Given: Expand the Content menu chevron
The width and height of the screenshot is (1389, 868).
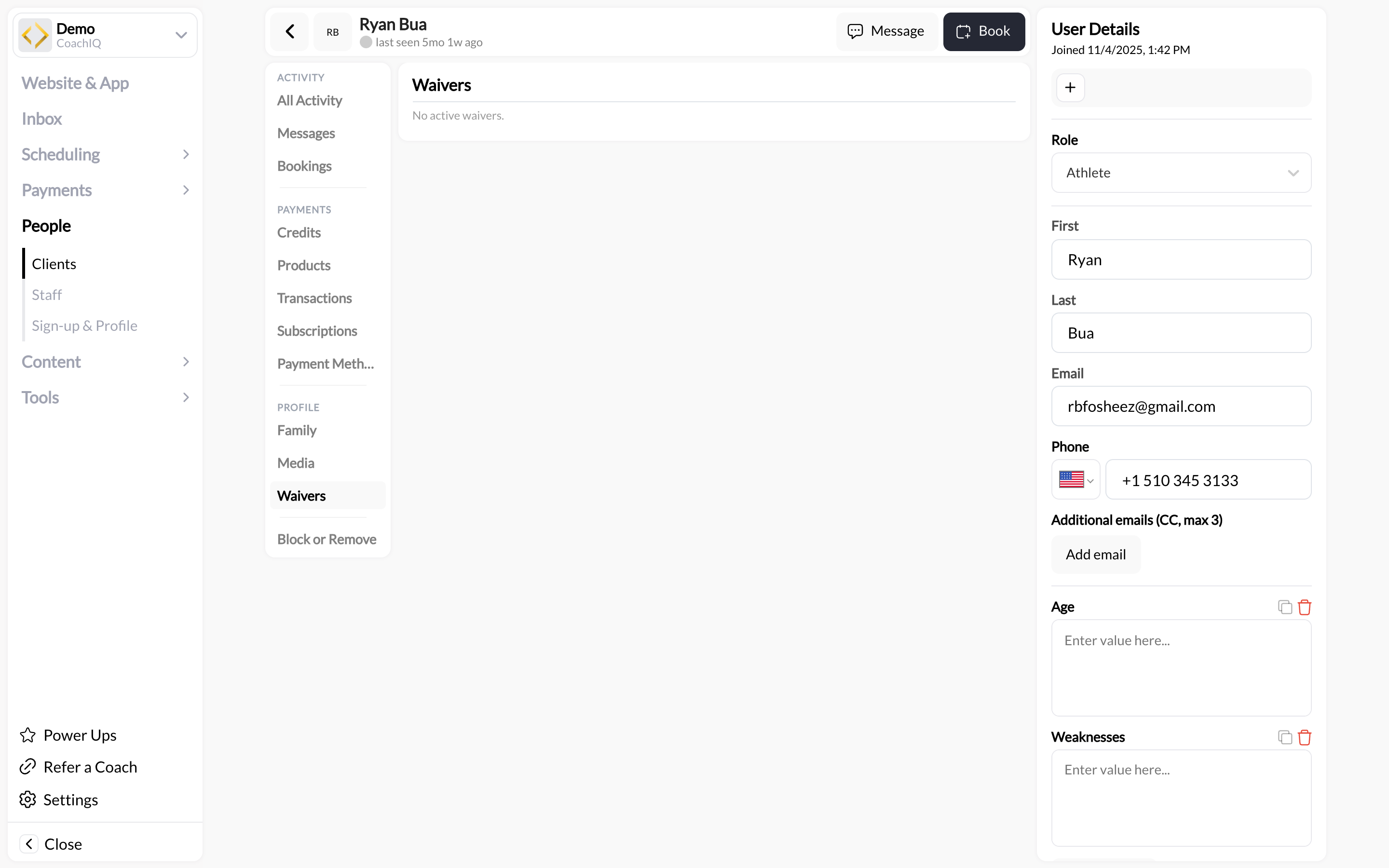Looking at the screenshot, I should click(185, 362).
